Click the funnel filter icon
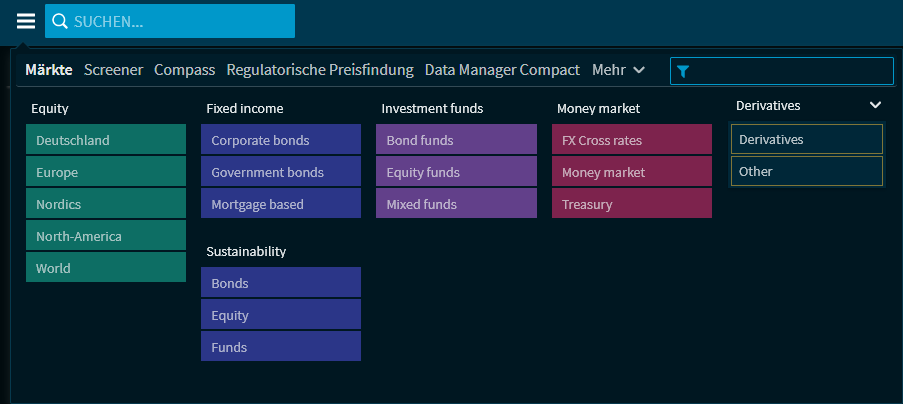The width and height of the screenshot is (903, 404). [683, 71]
